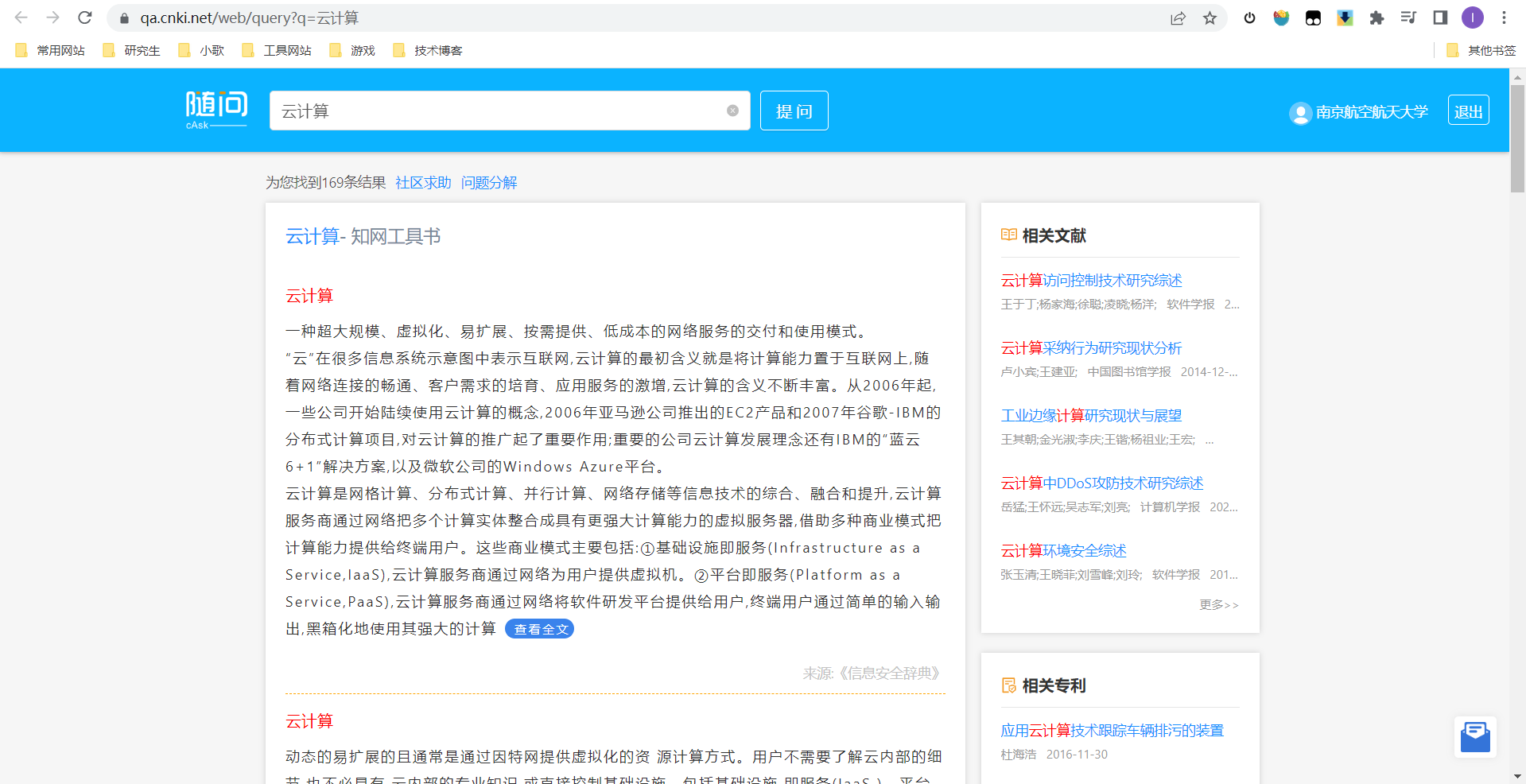Open 工具网站 bookmark folder
Viewport: 1526px width, 784px height.
tap(277, 50)
